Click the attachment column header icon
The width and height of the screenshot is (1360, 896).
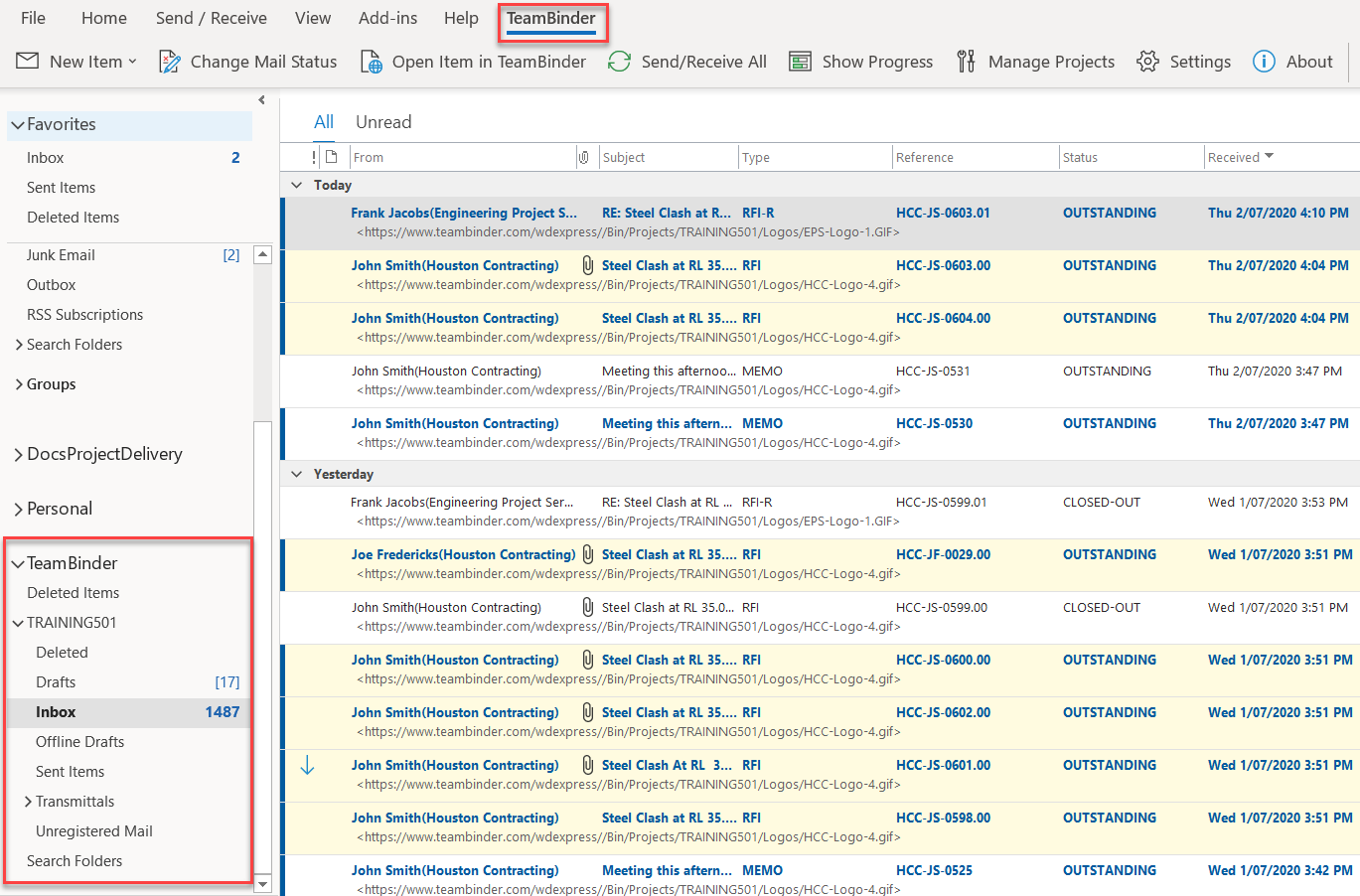(x=586, y=156)
